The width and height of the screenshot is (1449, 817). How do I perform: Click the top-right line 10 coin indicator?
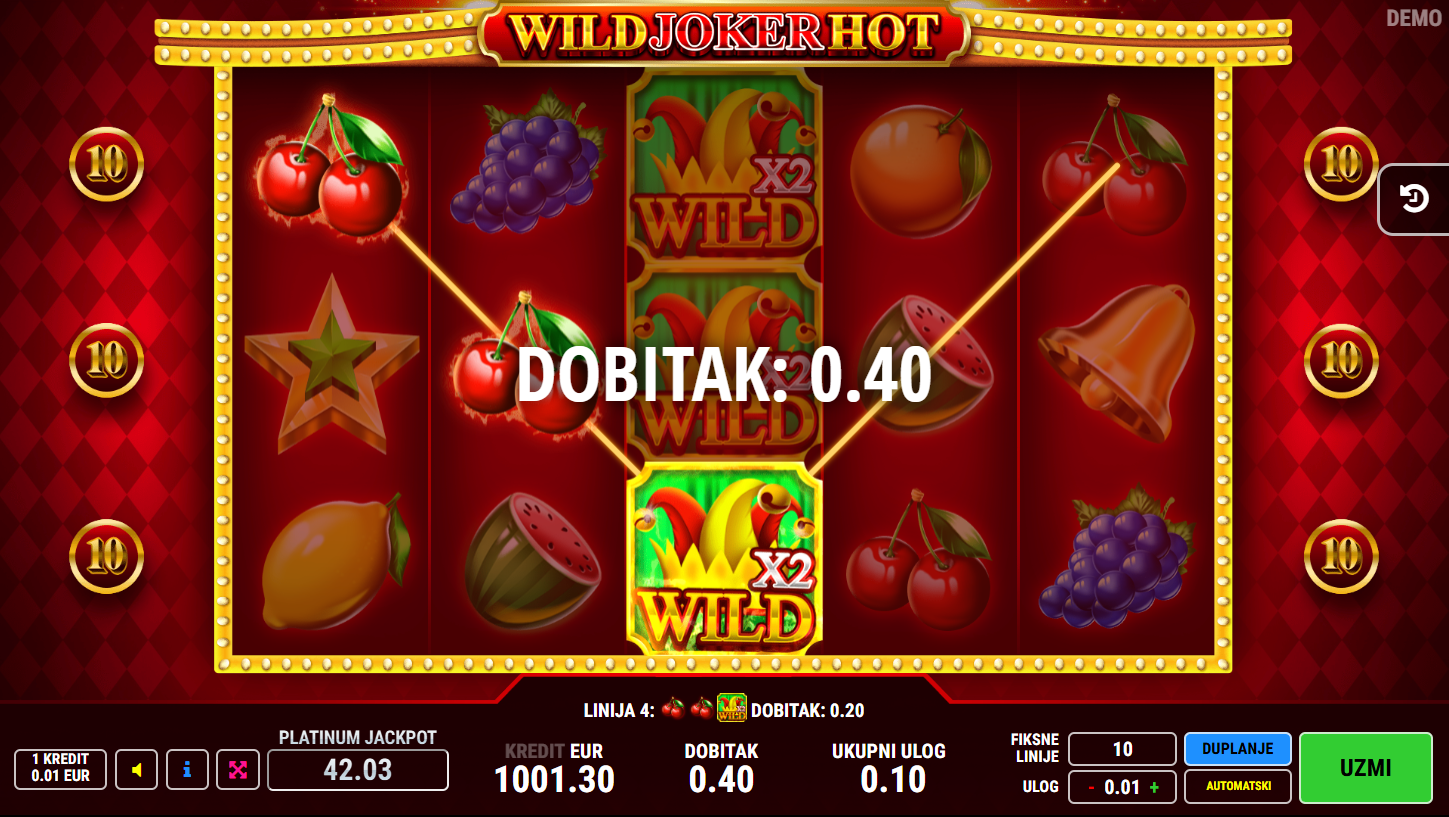click(x=1341, y=165)
